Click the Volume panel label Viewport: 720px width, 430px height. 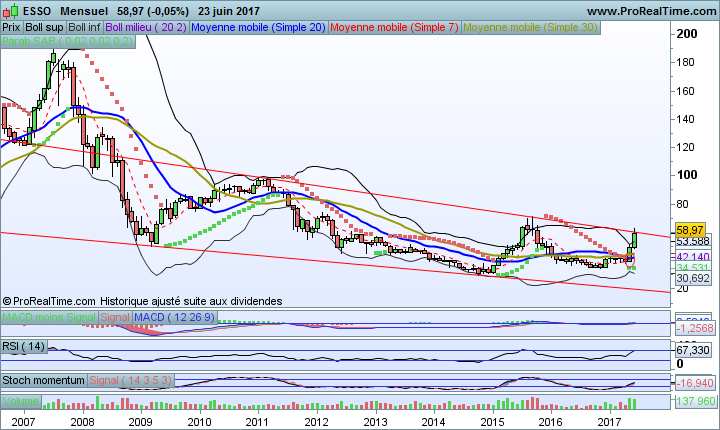point(21,402)
